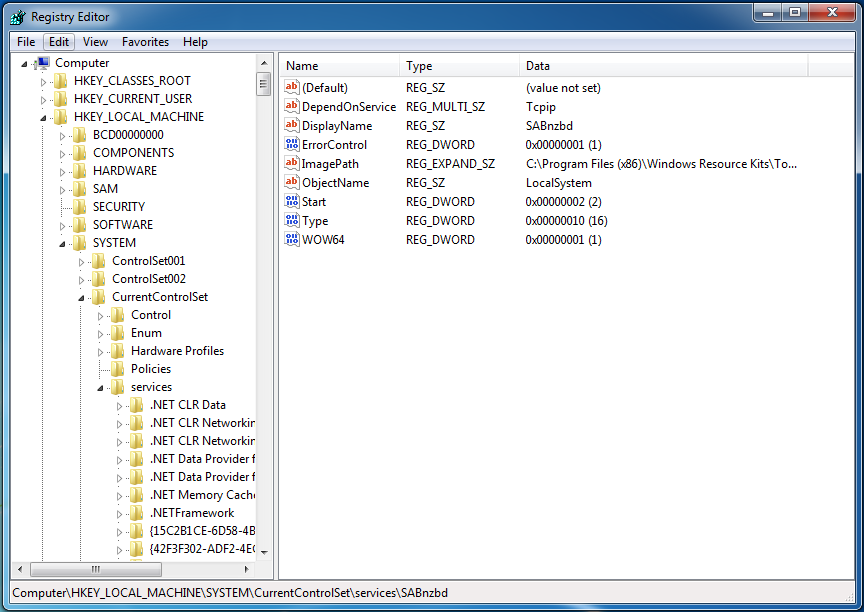This screenshot has height=612, width=864.
Task: Click the CurrentControlSet folder icon
Action: 99,297
